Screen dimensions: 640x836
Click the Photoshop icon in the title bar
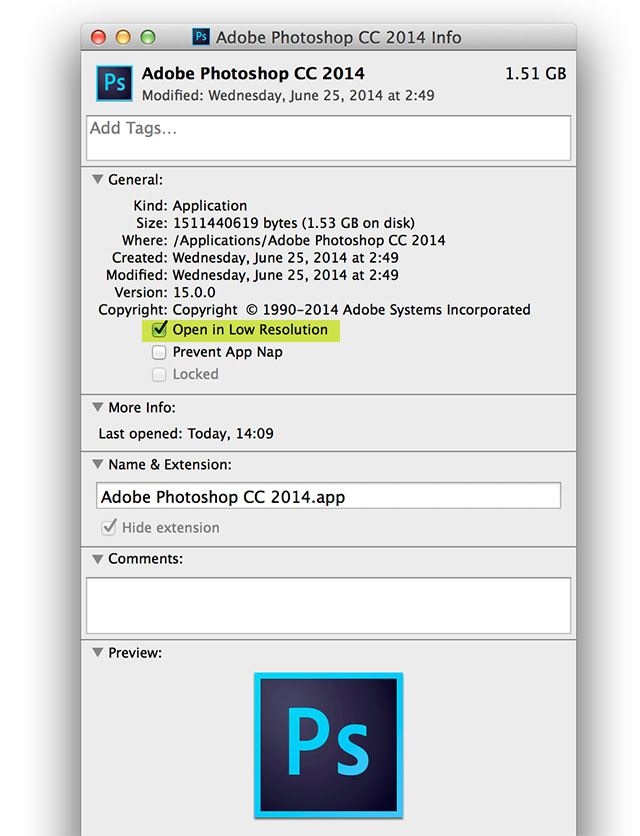coord(201,37)
